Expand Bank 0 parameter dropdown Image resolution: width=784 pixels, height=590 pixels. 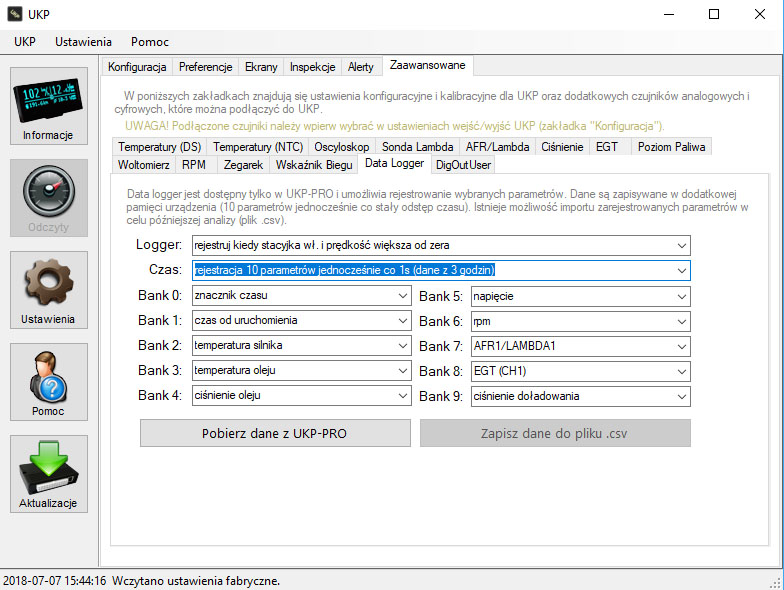click(x=301, y=296)
